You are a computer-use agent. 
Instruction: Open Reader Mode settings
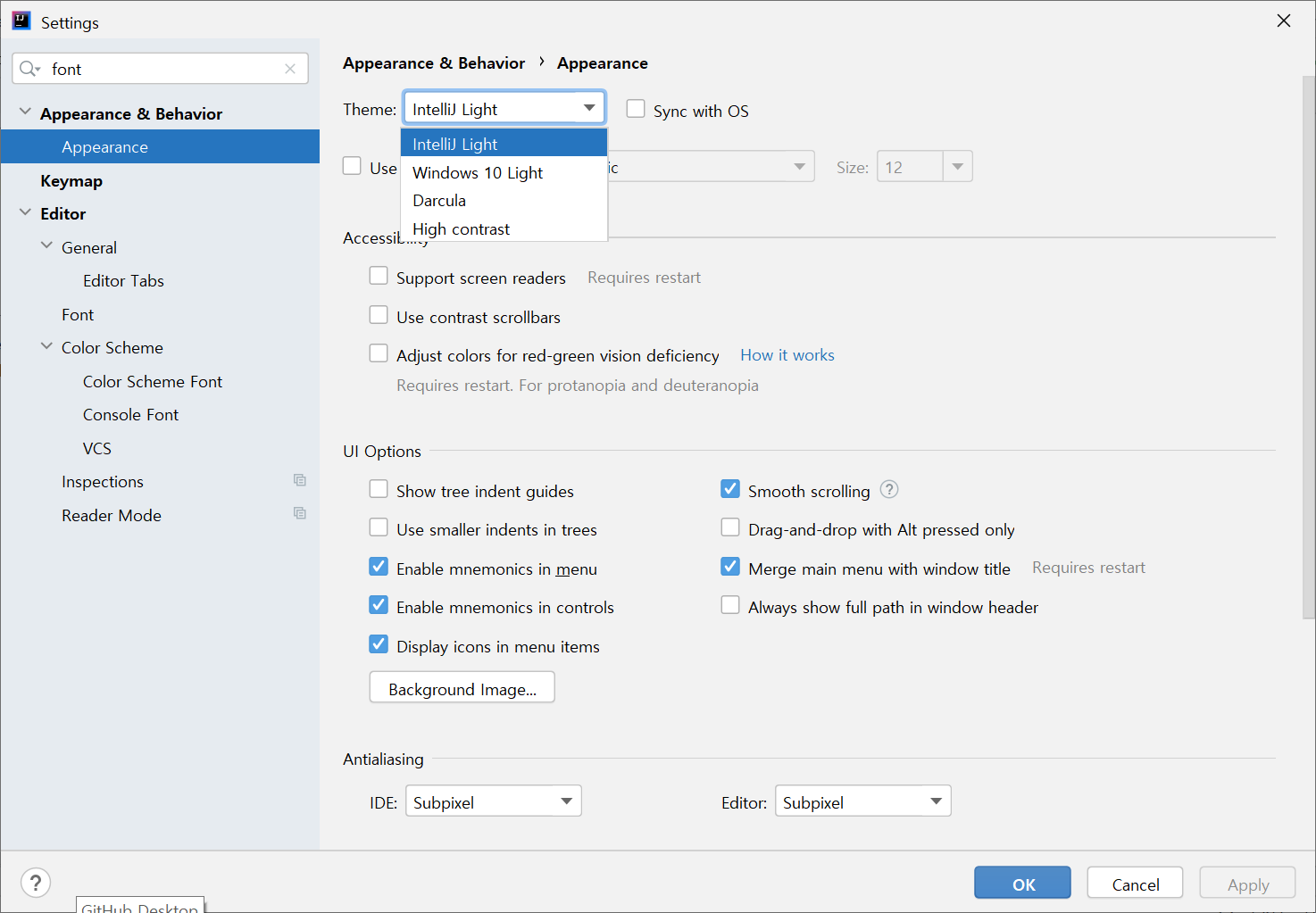pos(112,515)
